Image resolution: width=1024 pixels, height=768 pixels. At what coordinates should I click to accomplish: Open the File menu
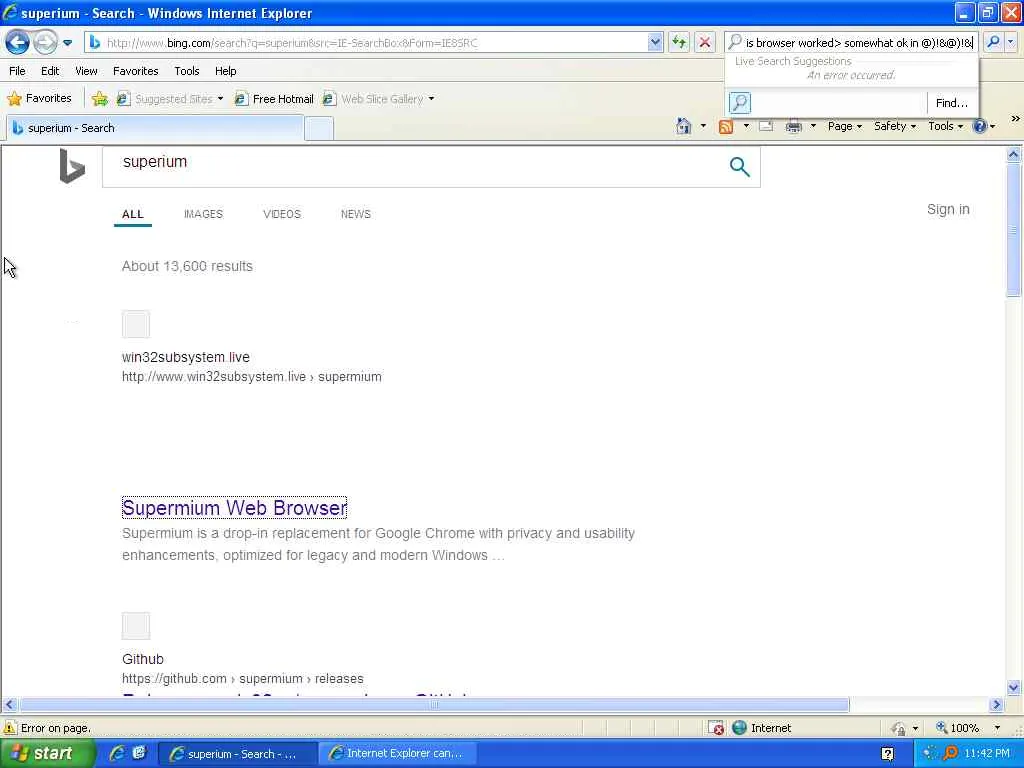point(17,71)
